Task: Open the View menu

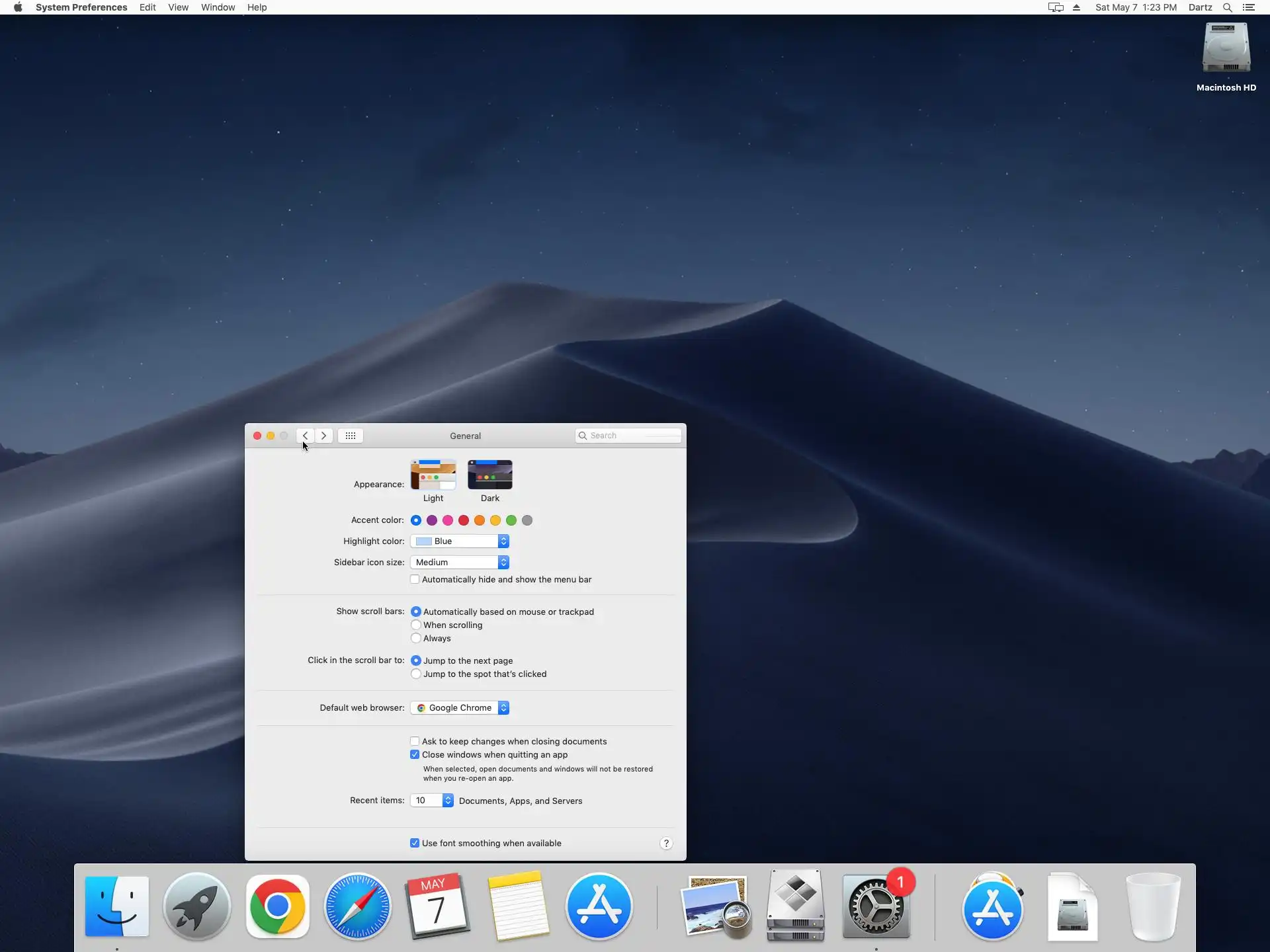Action: [178, 7]
